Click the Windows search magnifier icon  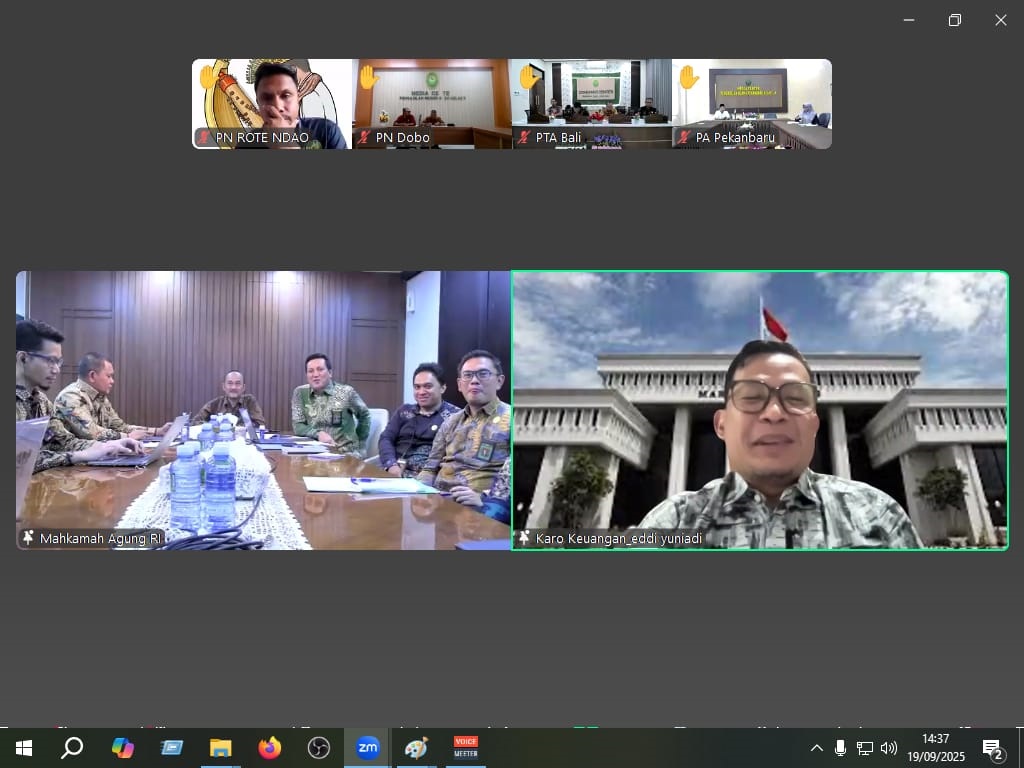point(72,748)
